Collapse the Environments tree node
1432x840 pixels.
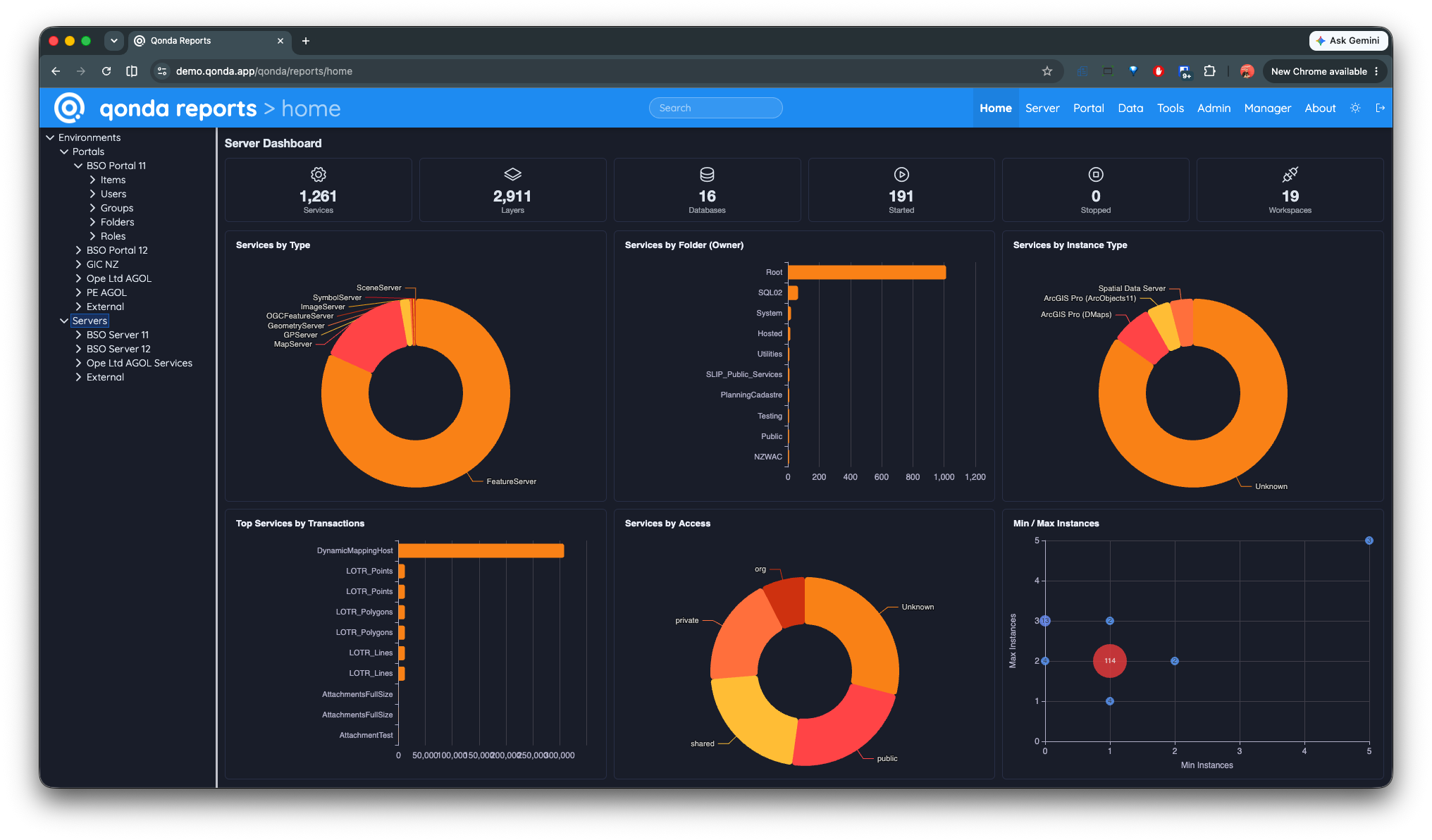coord(50,137)
